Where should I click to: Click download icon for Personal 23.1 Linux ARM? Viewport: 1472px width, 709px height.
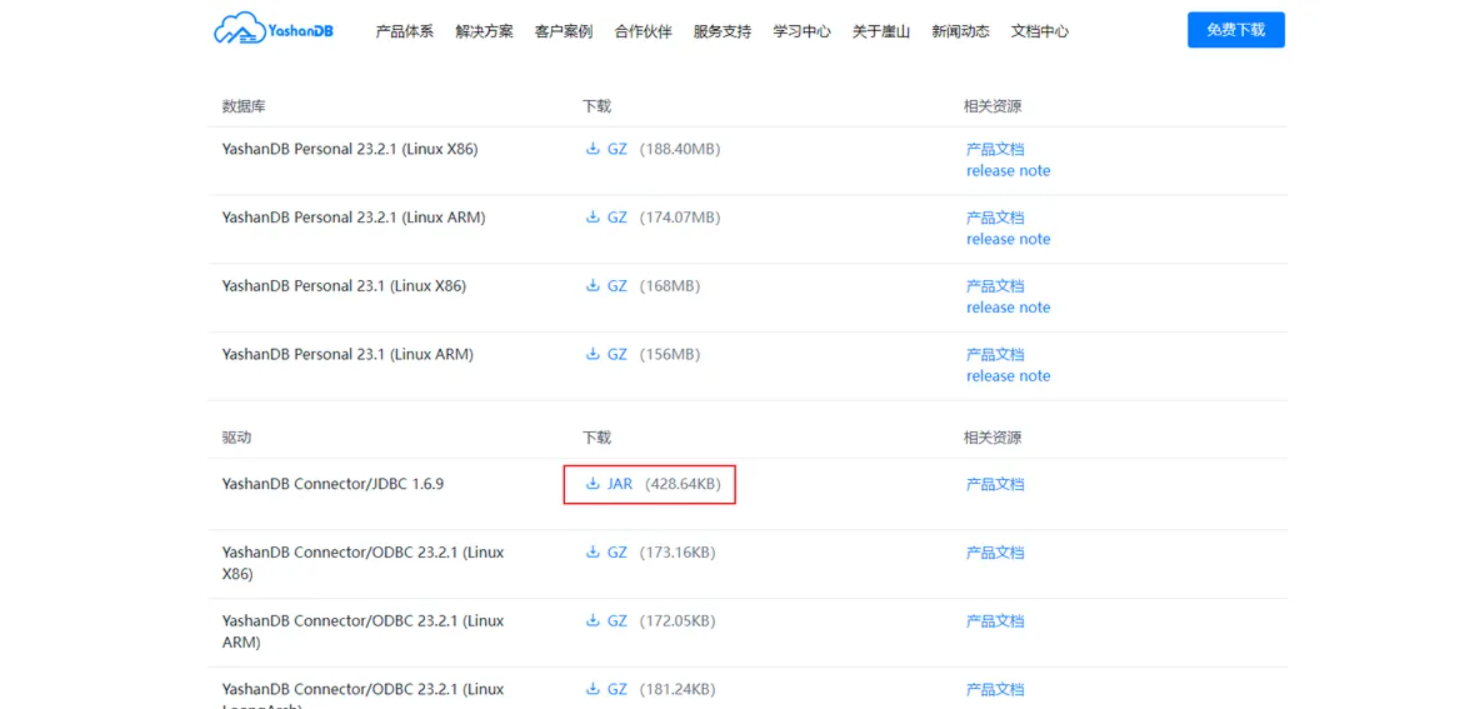click(x=592, y=354)
